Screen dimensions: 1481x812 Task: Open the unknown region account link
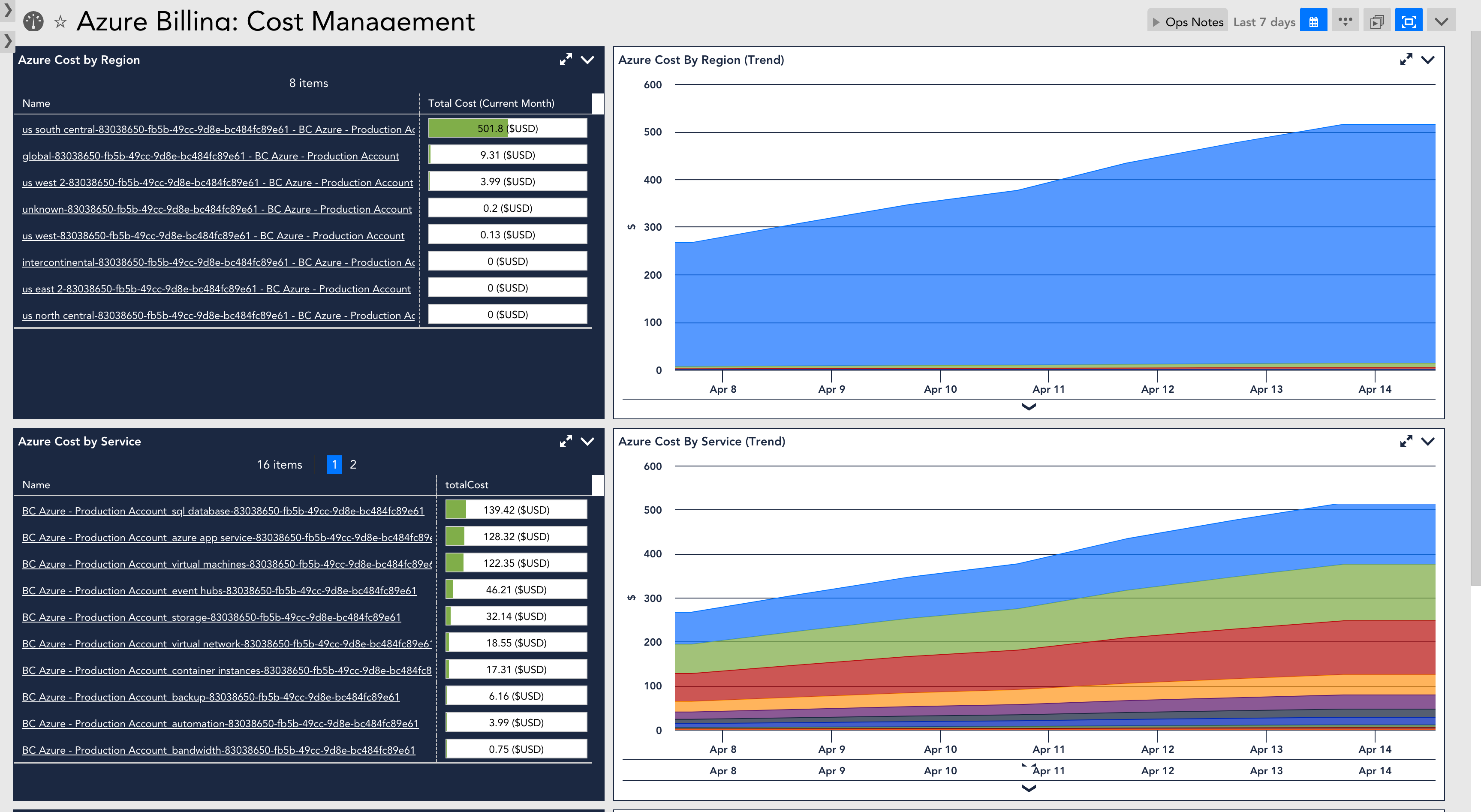(x=217, y=209)
